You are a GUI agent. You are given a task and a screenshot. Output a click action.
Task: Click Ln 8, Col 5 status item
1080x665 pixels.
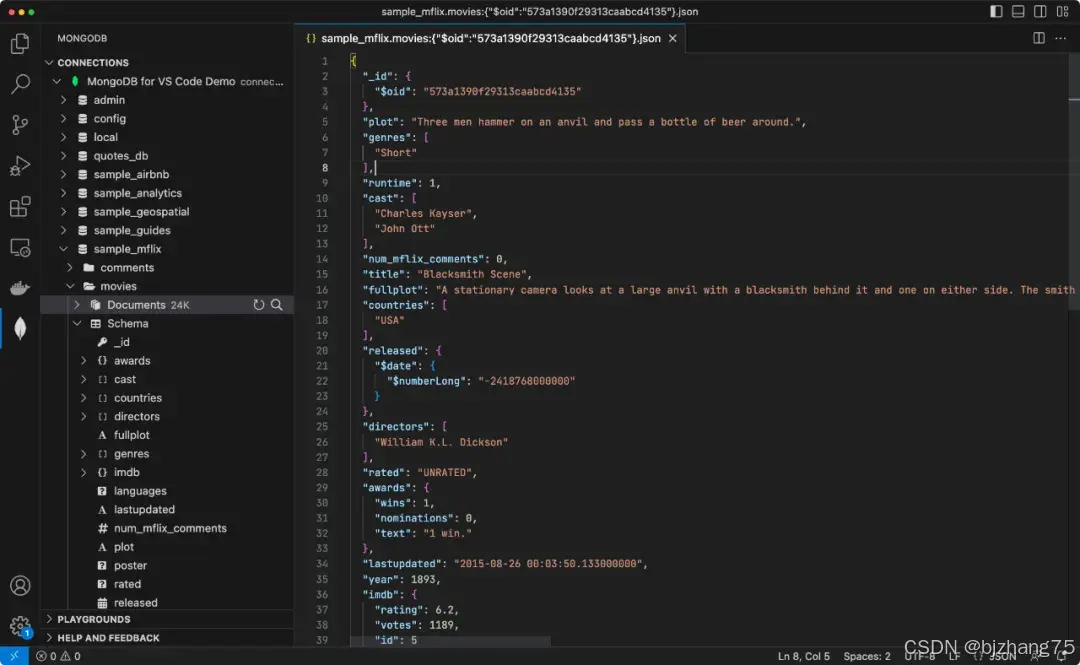coord(803,656)
